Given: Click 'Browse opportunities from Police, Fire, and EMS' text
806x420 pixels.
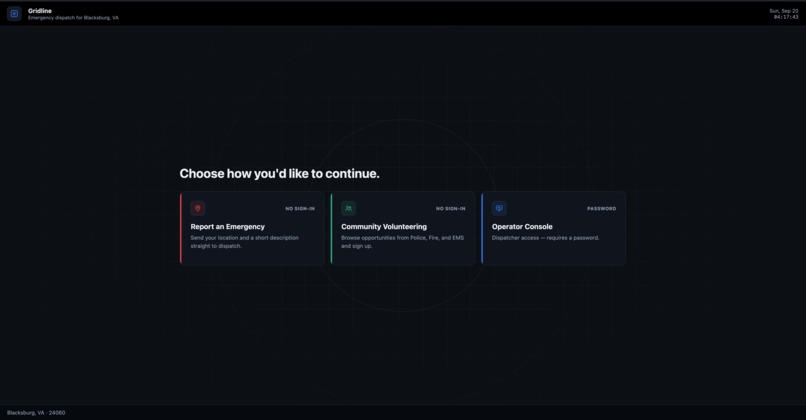Looking at the screenshot, I should tap(402, 238).
